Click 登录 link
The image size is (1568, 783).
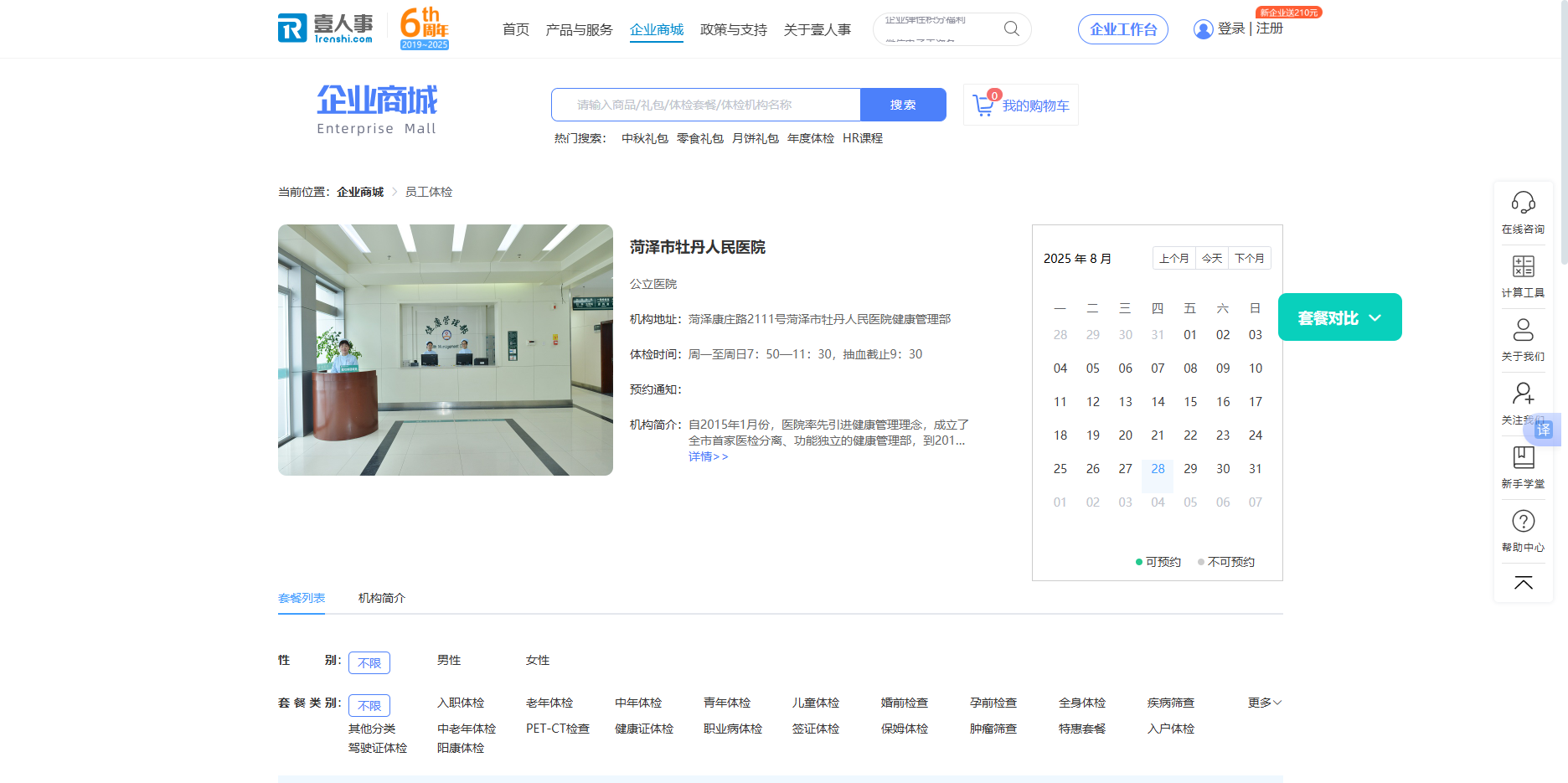click(1231, 28)
